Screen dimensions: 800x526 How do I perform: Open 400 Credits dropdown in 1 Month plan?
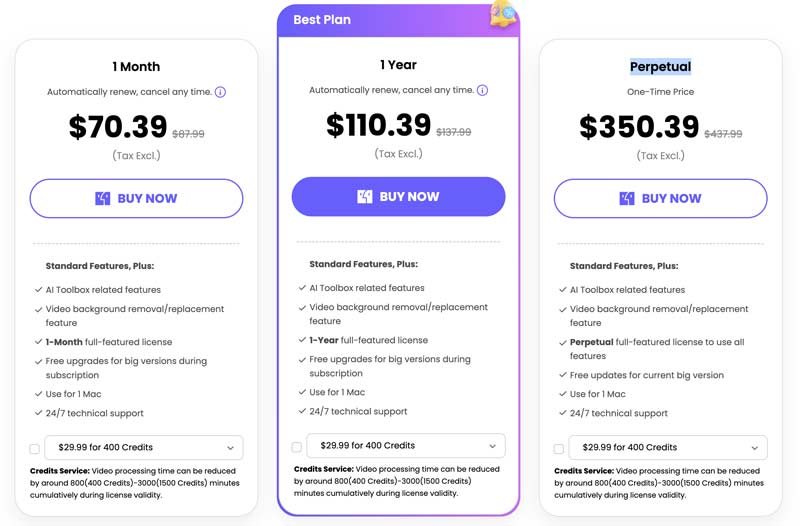[x=144, y=447]
